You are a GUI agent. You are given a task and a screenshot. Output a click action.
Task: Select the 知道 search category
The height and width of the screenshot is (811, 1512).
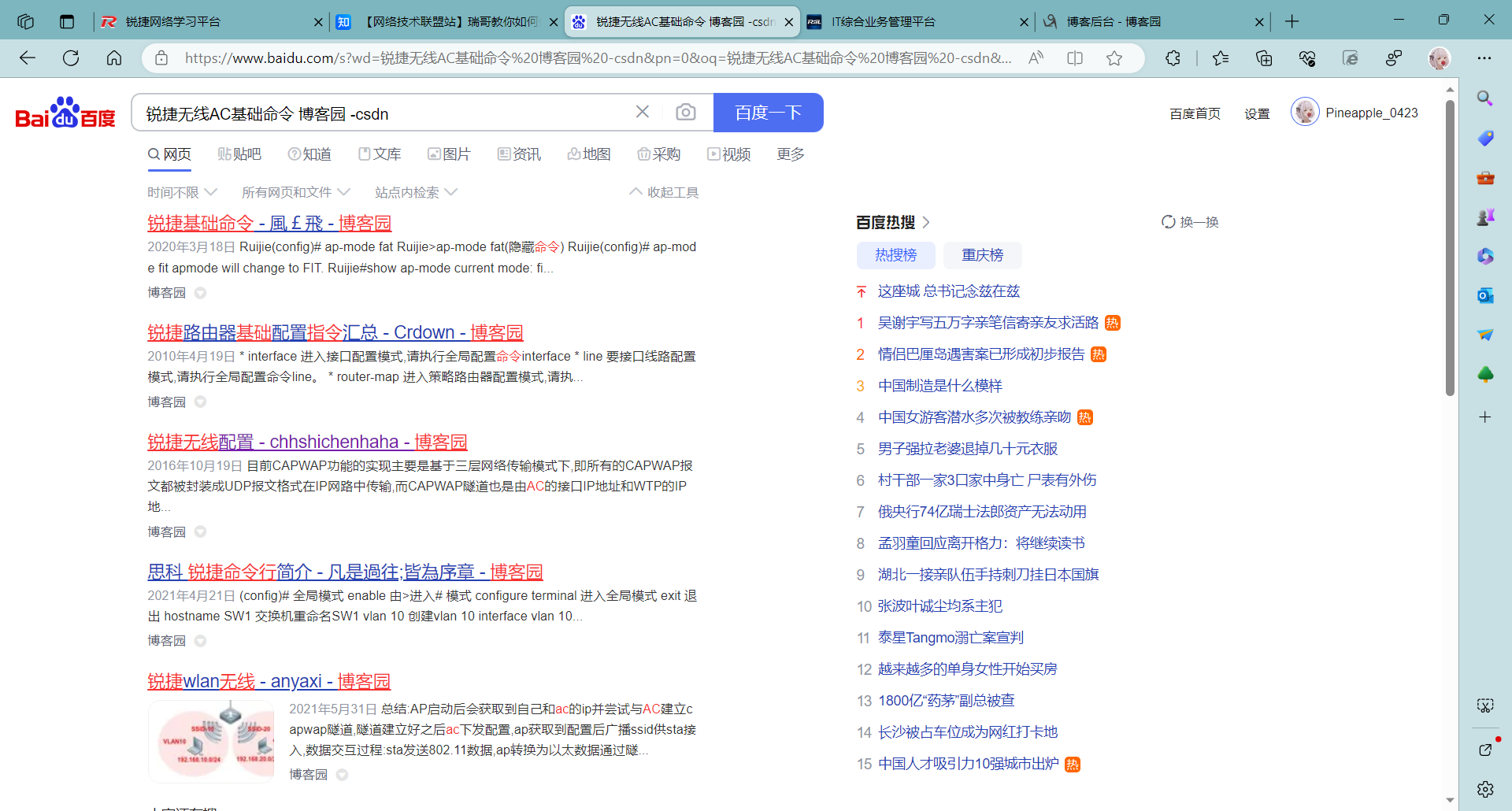pyautogui.click(x=309, y=154)
